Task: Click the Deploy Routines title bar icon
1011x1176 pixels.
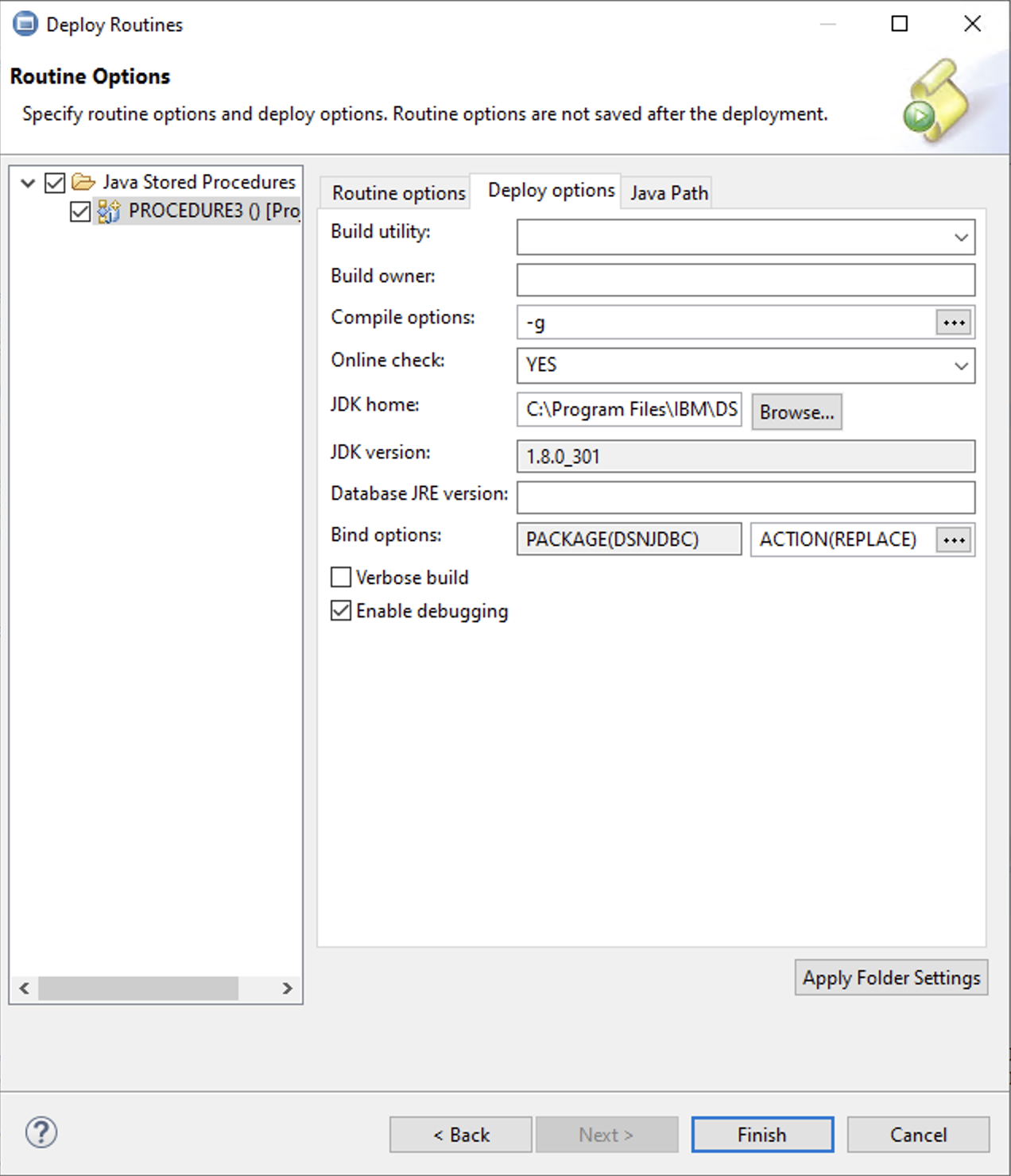Action: pyautogui.click(x=25, y=25)
